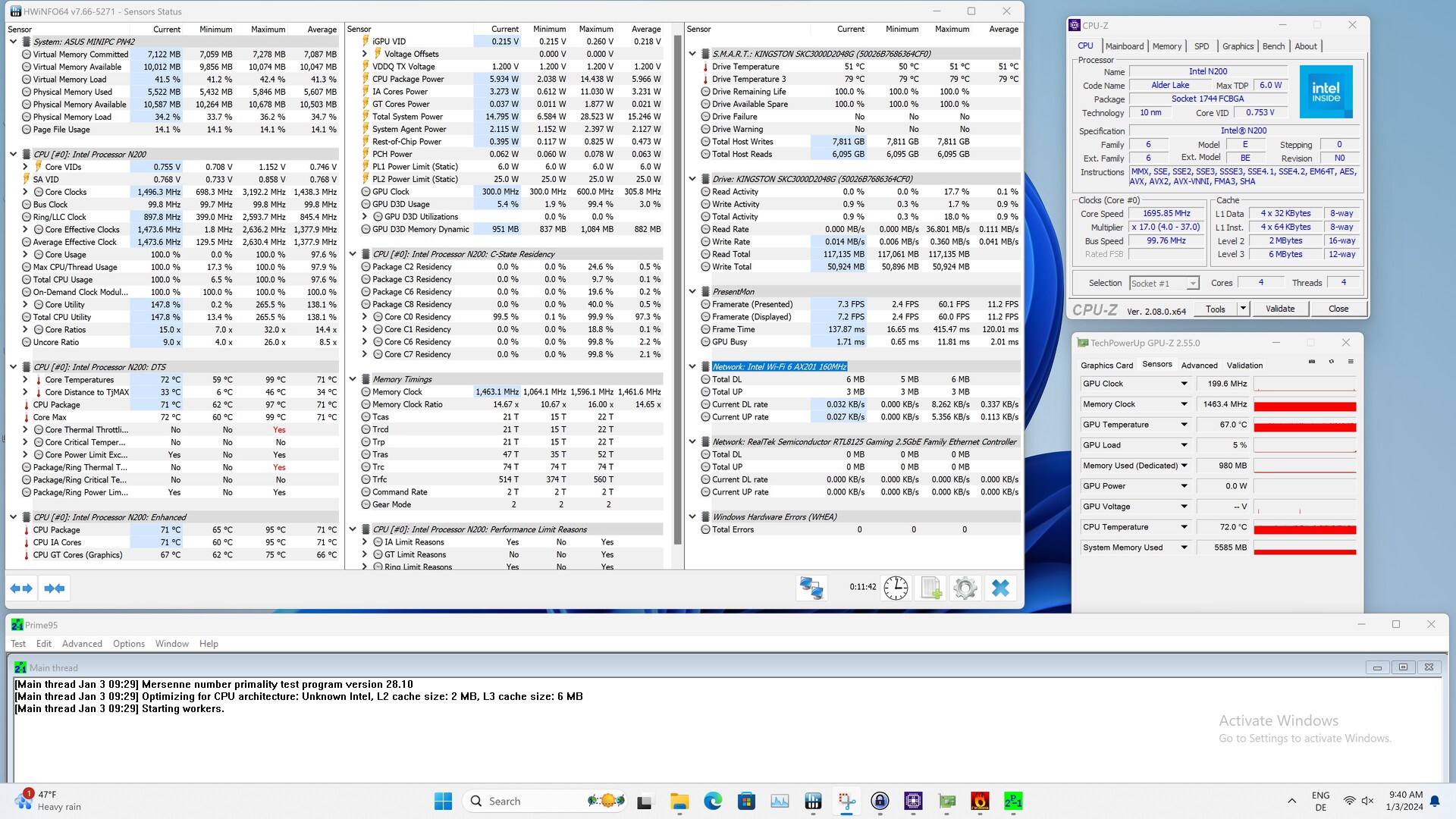Expand the Core Temperatures sensor row
Viewport: 1456px width, 819px height.
tap(25, 380)
